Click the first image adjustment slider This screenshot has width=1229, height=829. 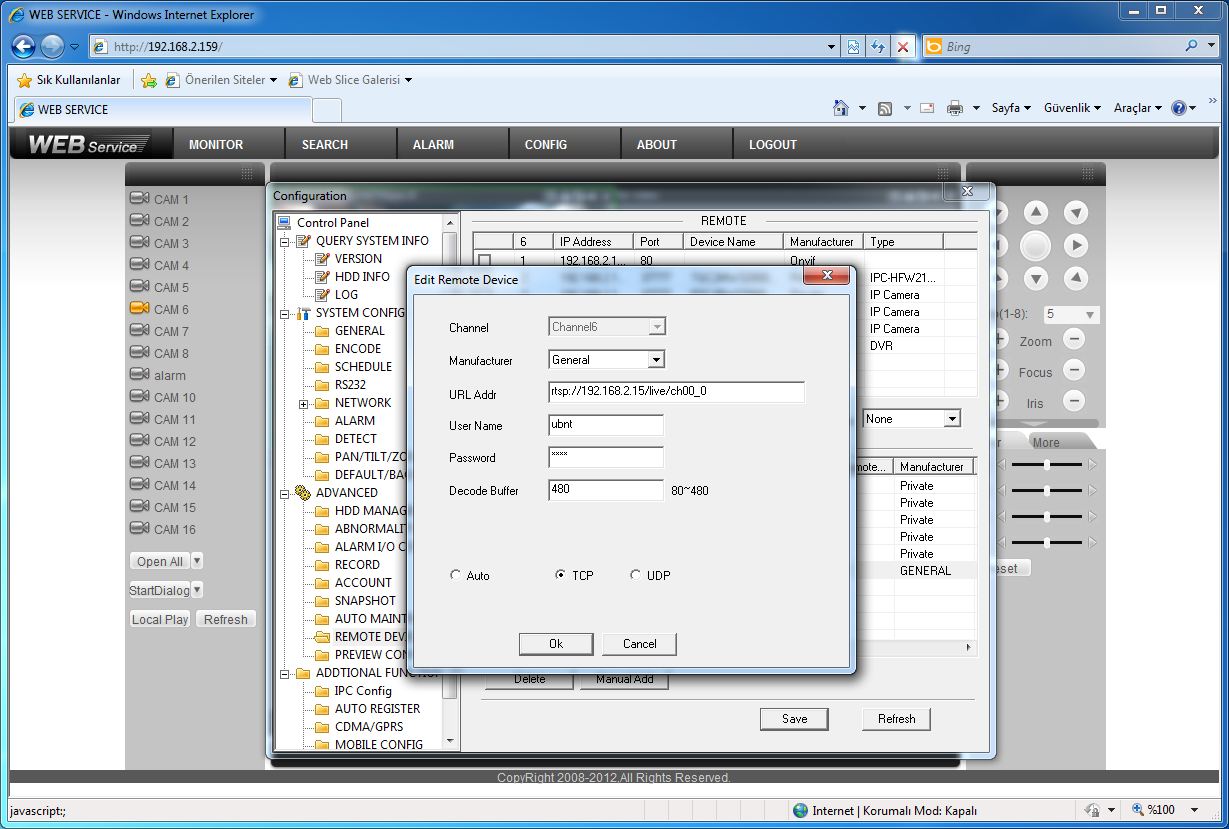1046,465
